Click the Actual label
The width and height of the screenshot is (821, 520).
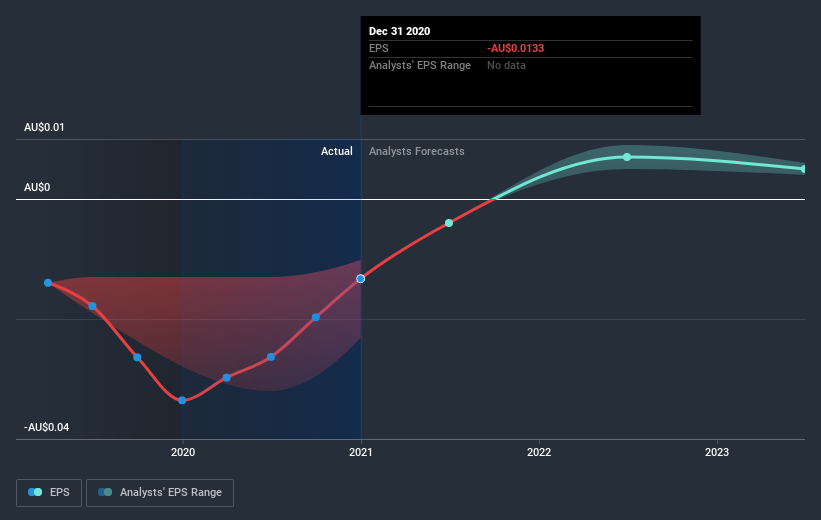(337, 151)
